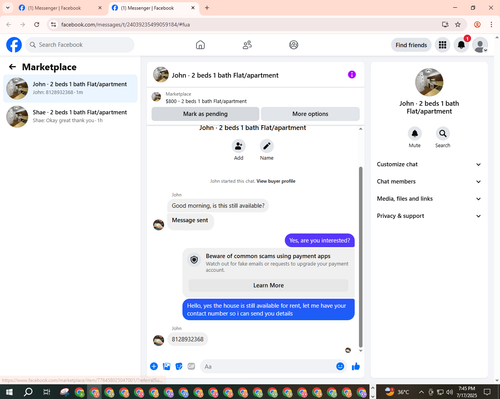500x399 pixels.
Task: Click Learn More about scams
Action: pos(268,285)
